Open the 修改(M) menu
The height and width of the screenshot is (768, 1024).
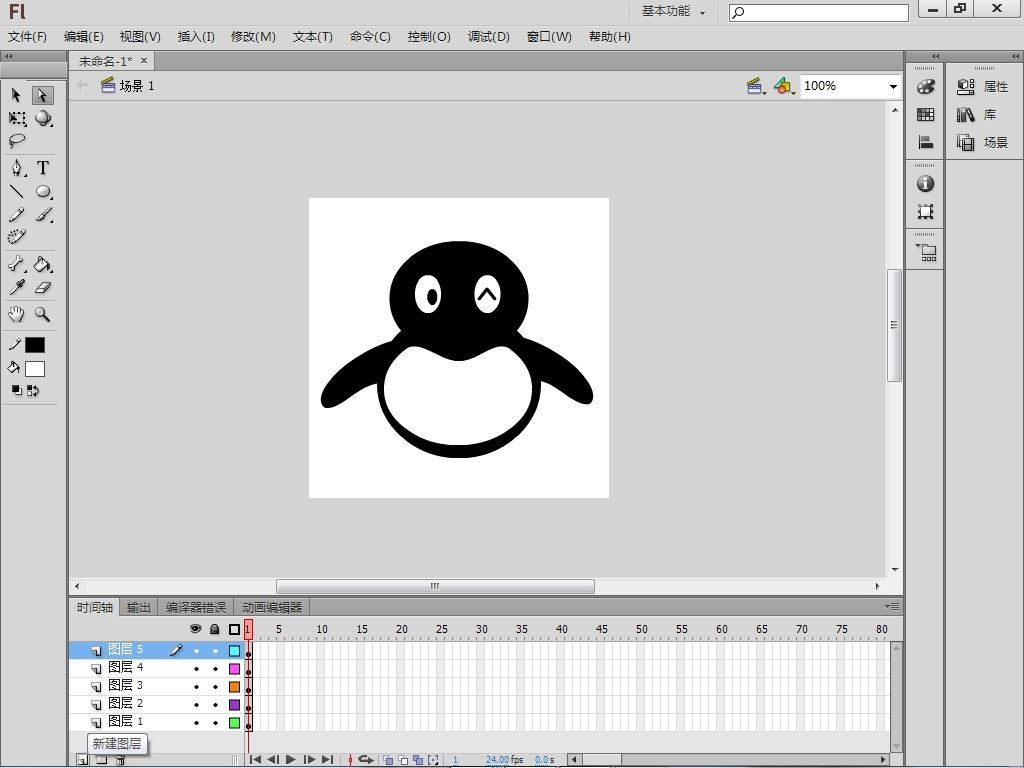(x=253, y=37)
